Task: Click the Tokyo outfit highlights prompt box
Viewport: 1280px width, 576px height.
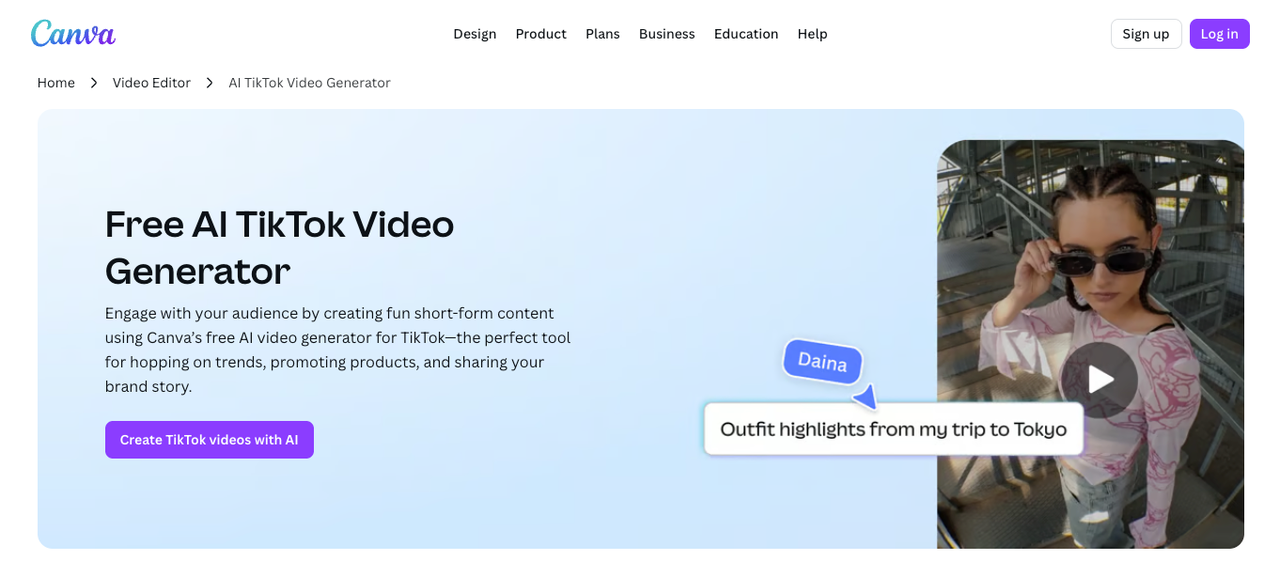Action: point(894,429)
